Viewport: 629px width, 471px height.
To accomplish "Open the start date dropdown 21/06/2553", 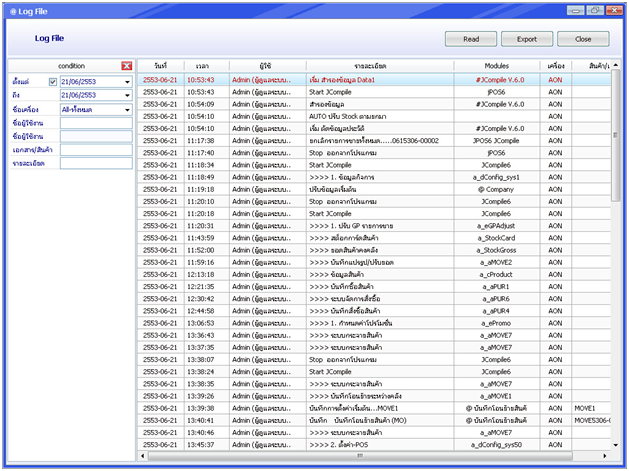I will 127,82.
